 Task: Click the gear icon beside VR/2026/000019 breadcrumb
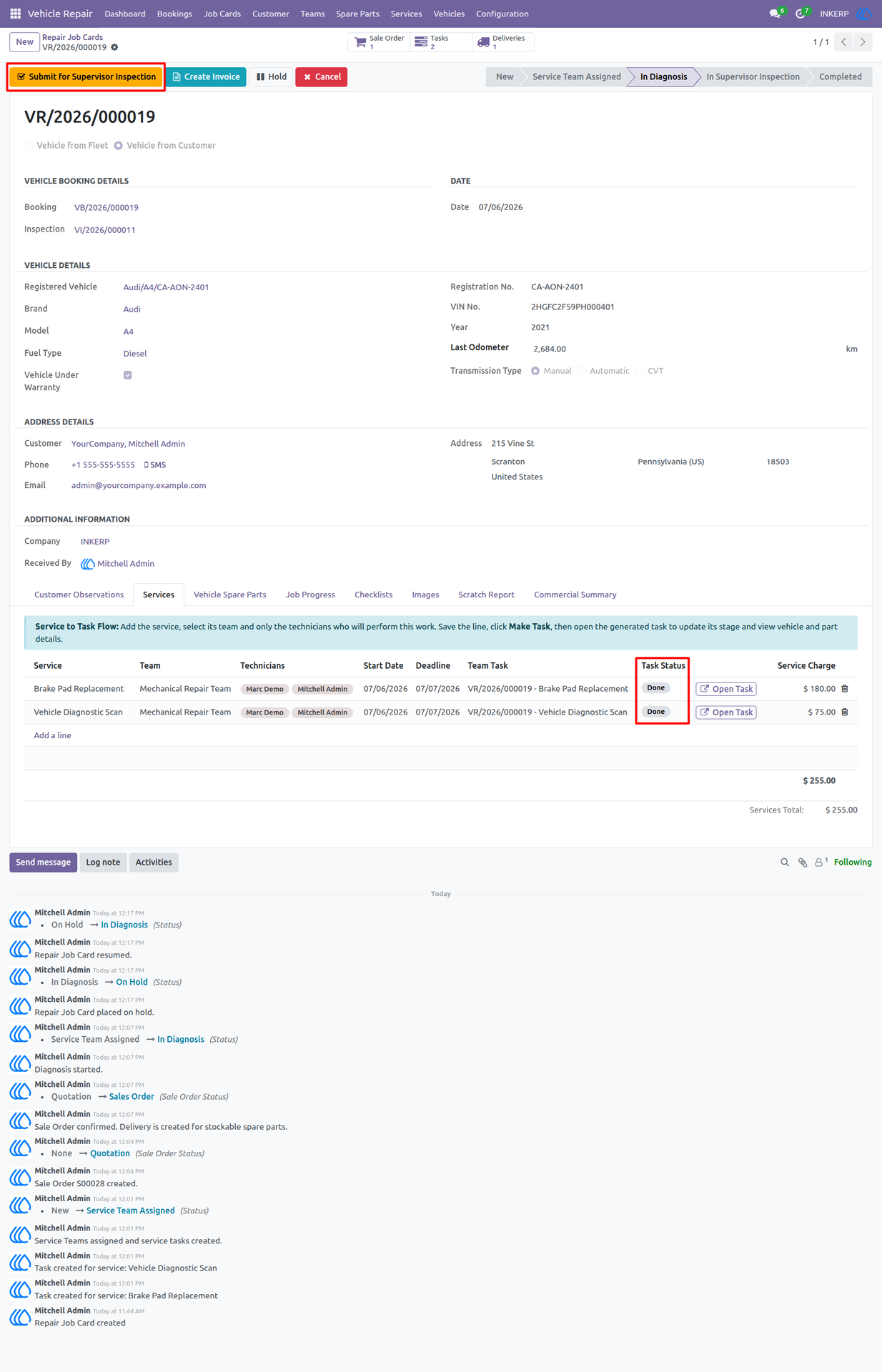click(114, 48)
